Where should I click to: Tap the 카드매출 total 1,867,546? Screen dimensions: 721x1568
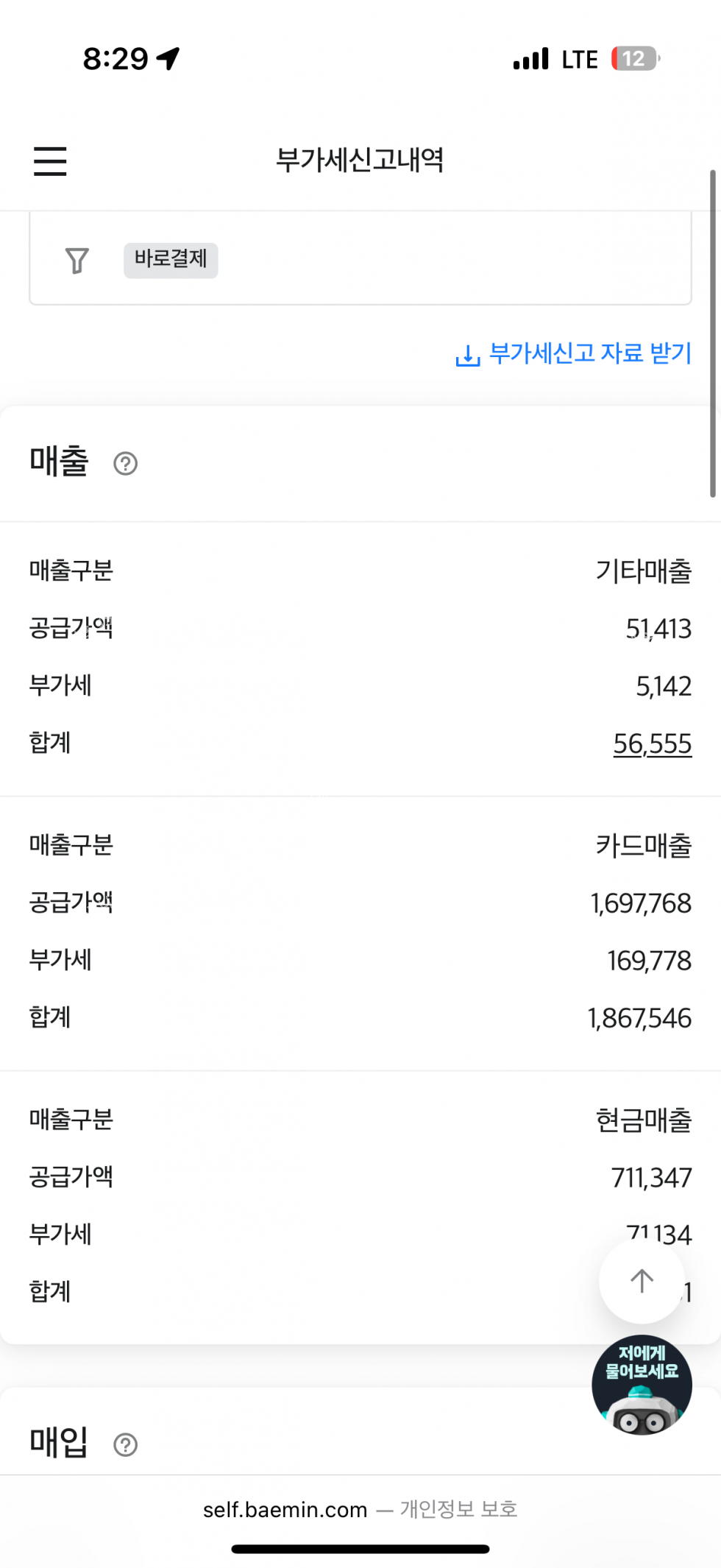tap(639, 1019)
